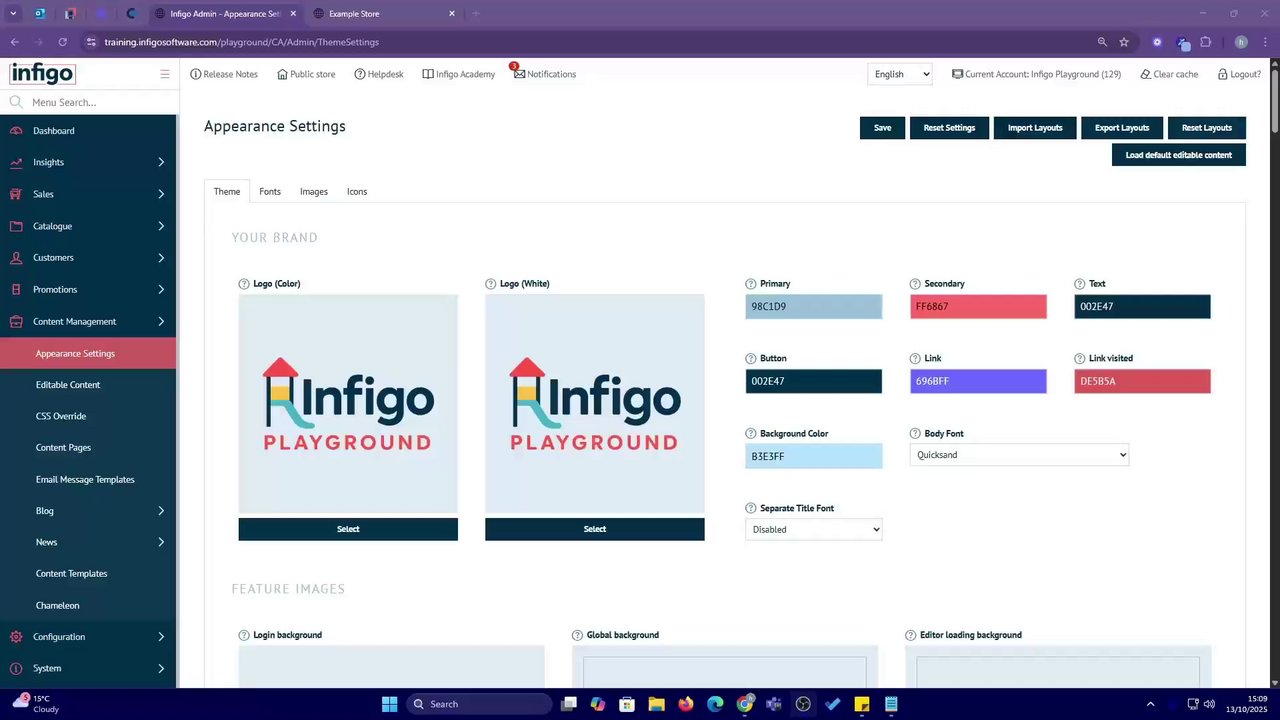Viewport: 1280px width, 720px height.
Task: Click the Catalogue folder icon in sidebar
Action: tap(16, 226)
